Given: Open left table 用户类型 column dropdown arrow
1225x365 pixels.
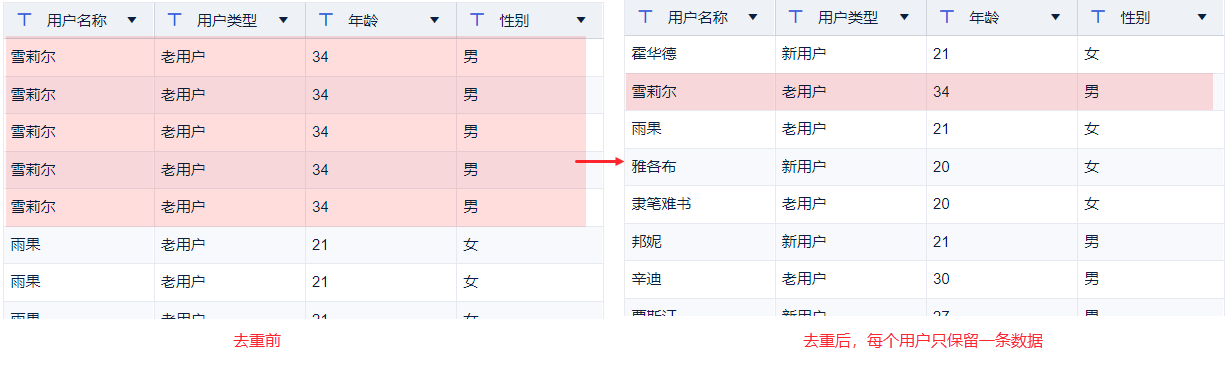Looking at the screenshot, I should (x=283, y=20).
